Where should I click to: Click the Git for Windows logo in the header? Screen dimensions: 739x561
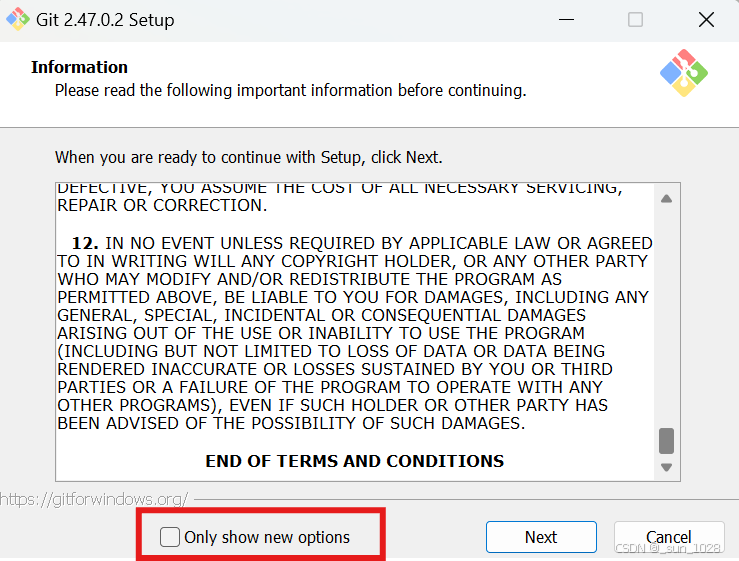[684, 73]
